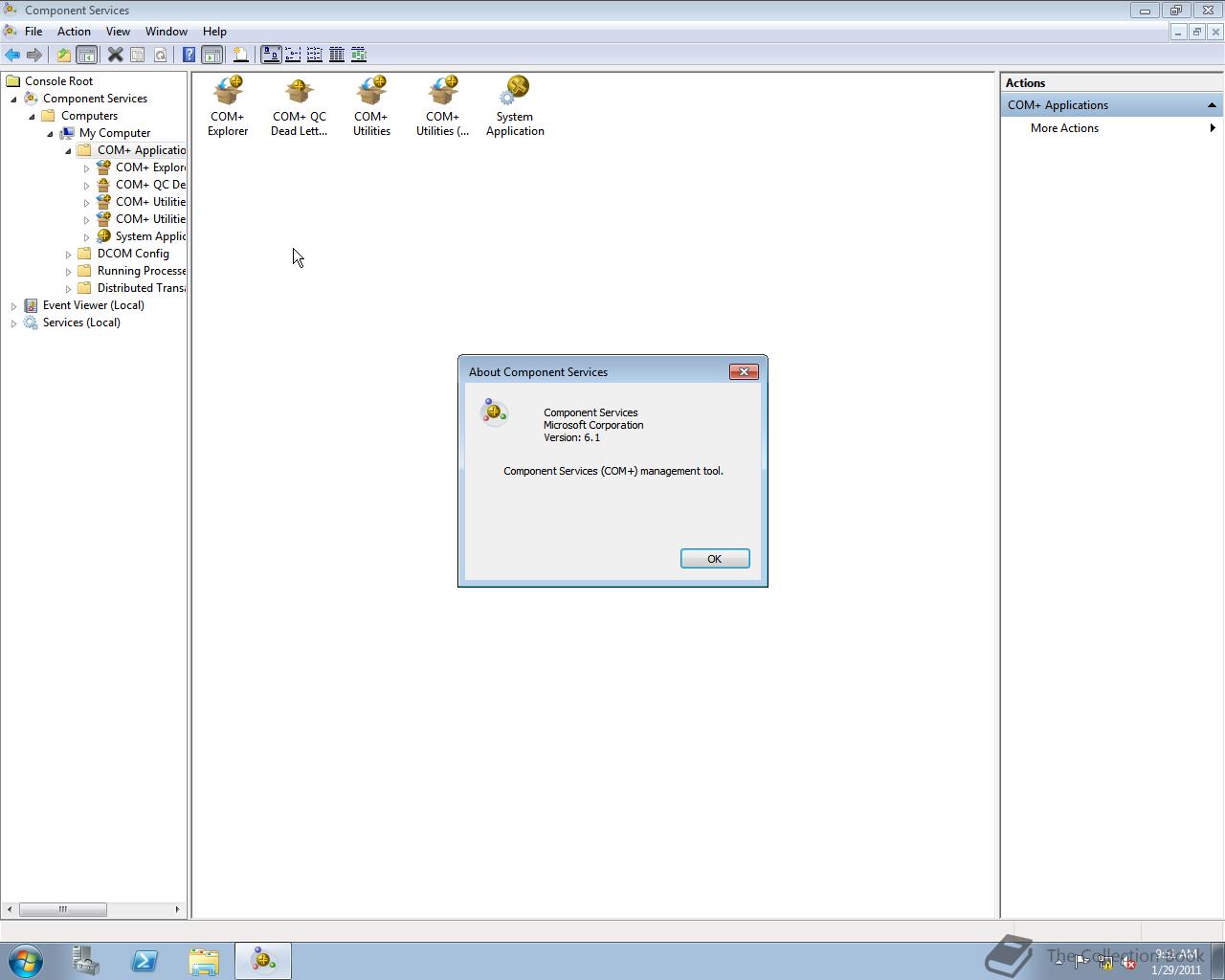
Task: Open the Windows Start button
Action: [x=26, y=961]
